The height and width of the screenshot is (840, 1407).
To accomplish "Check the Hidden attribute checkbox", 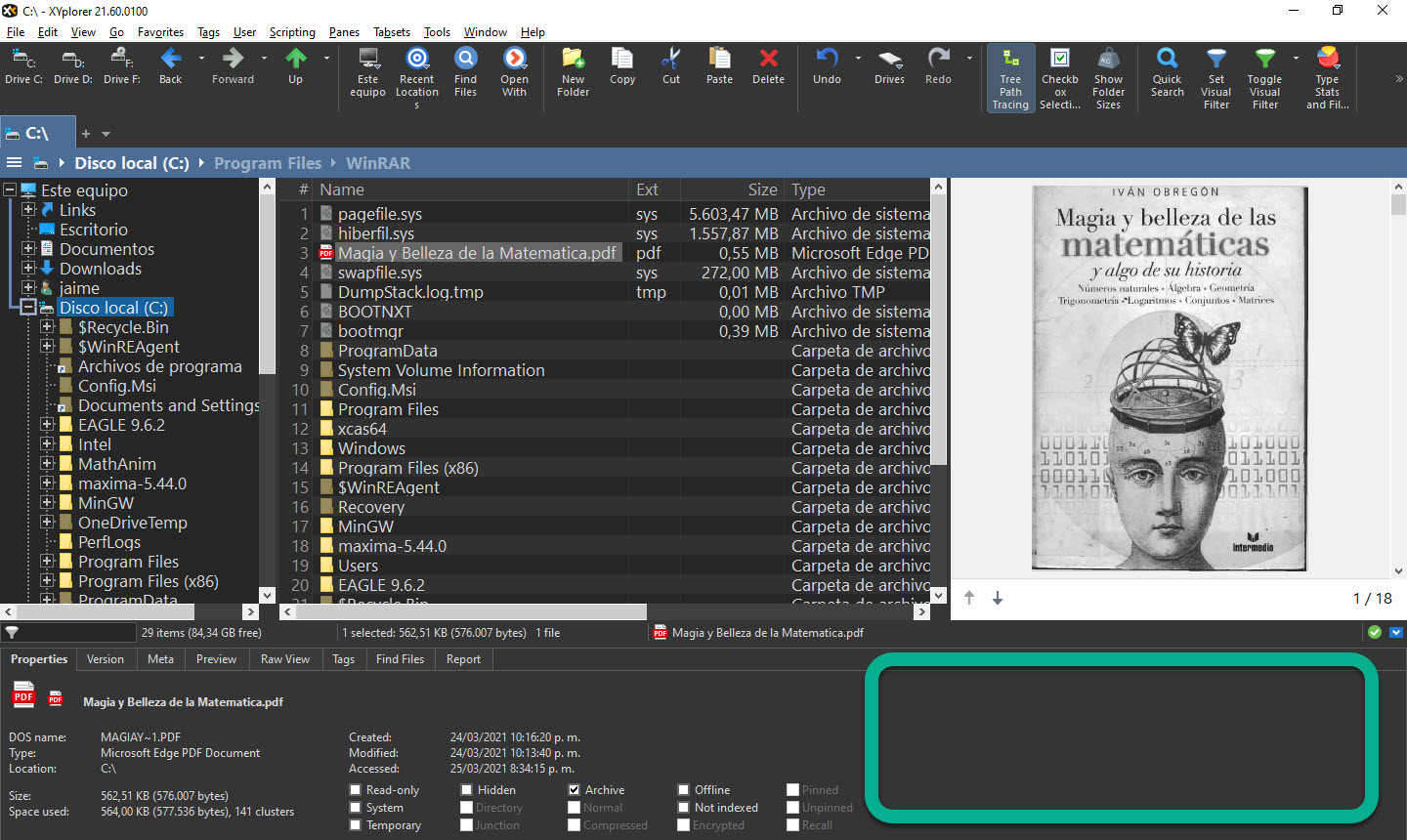I will [x=467, y=790].
